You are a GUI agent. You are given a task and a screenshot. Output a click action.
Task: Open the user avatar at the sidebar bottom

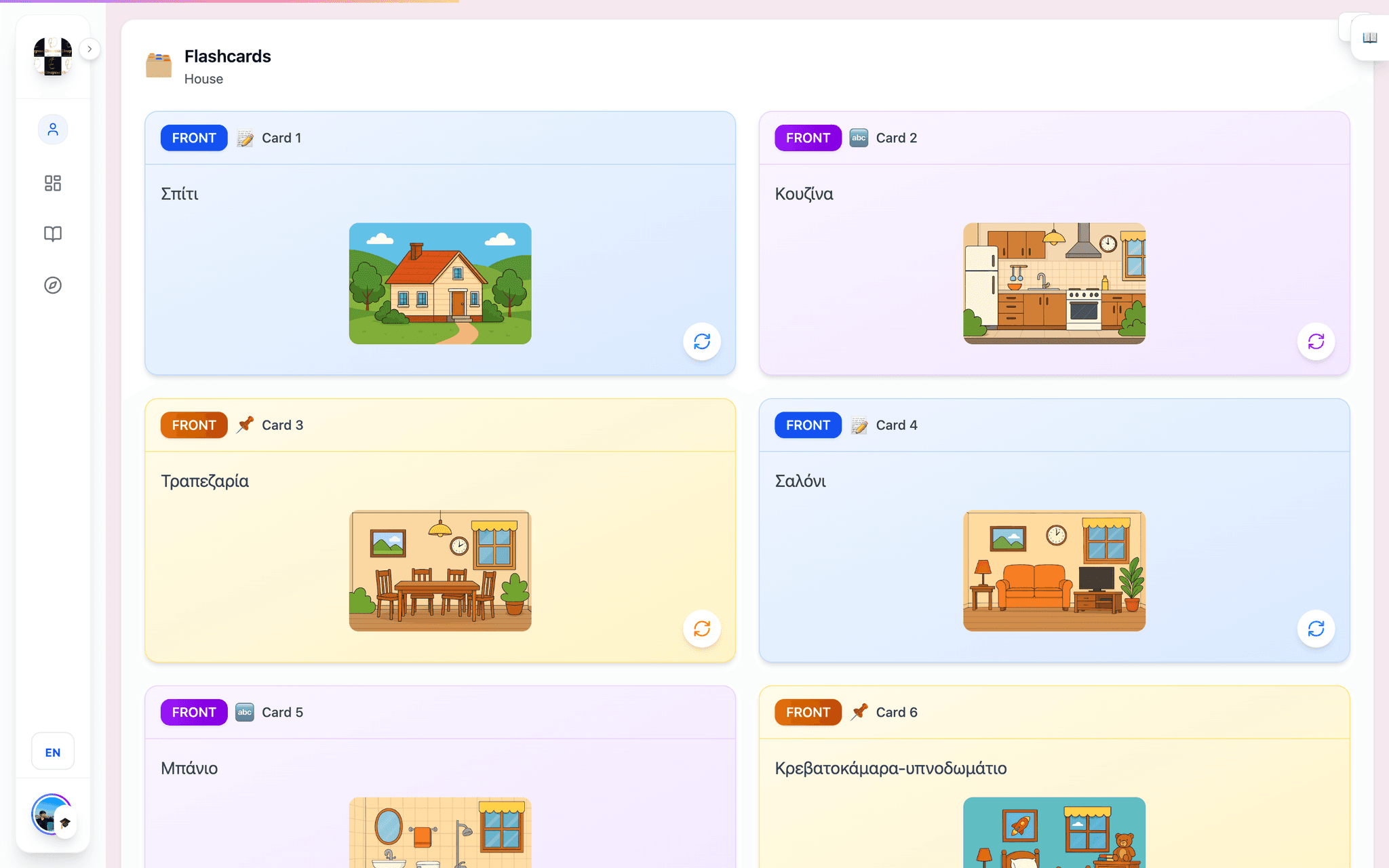52,814
